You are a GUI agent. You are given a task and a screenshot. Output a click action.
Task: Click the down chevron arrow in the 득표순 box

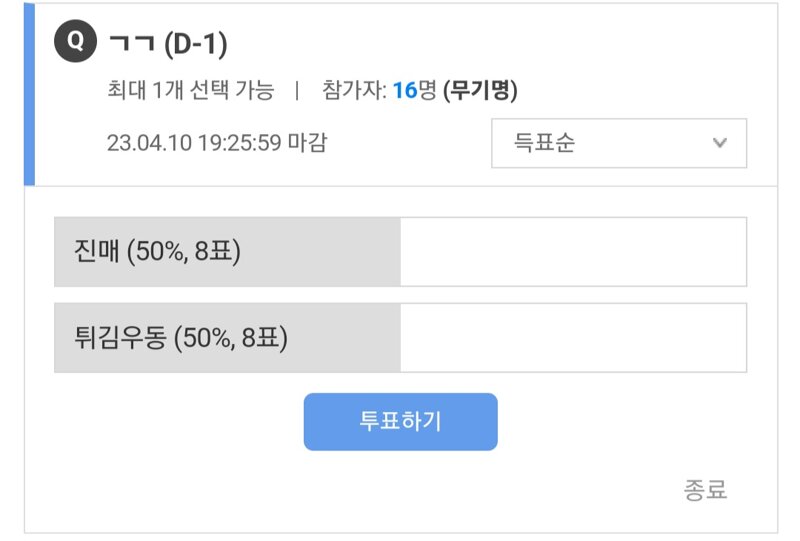click(x=719, y=143)
